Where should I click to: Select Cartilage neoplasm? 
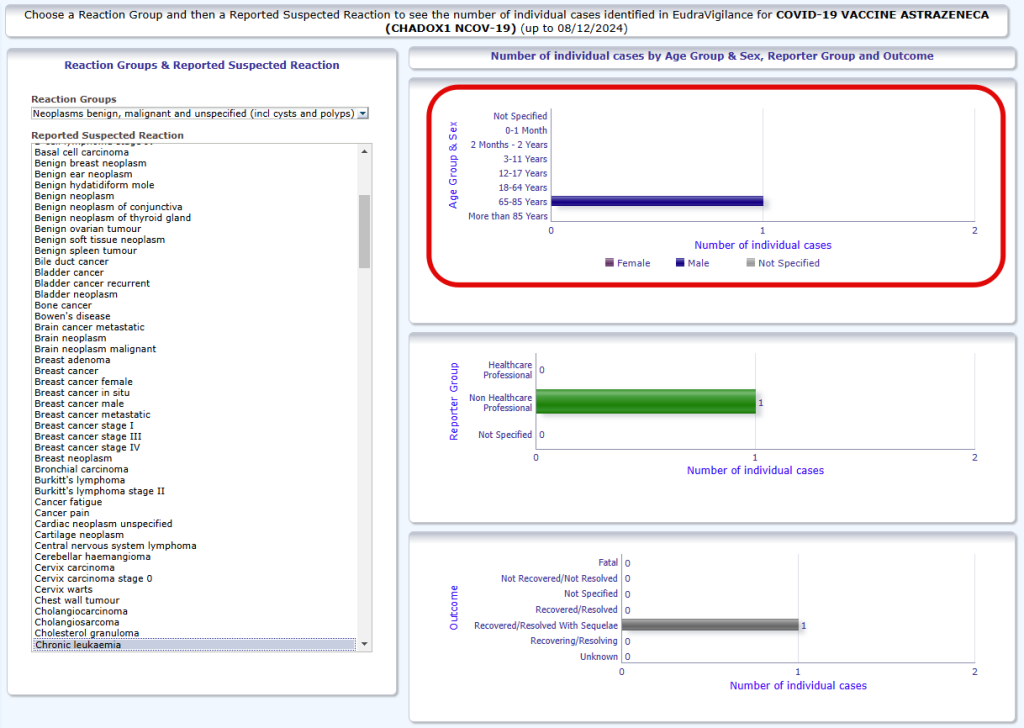point(79,535)
